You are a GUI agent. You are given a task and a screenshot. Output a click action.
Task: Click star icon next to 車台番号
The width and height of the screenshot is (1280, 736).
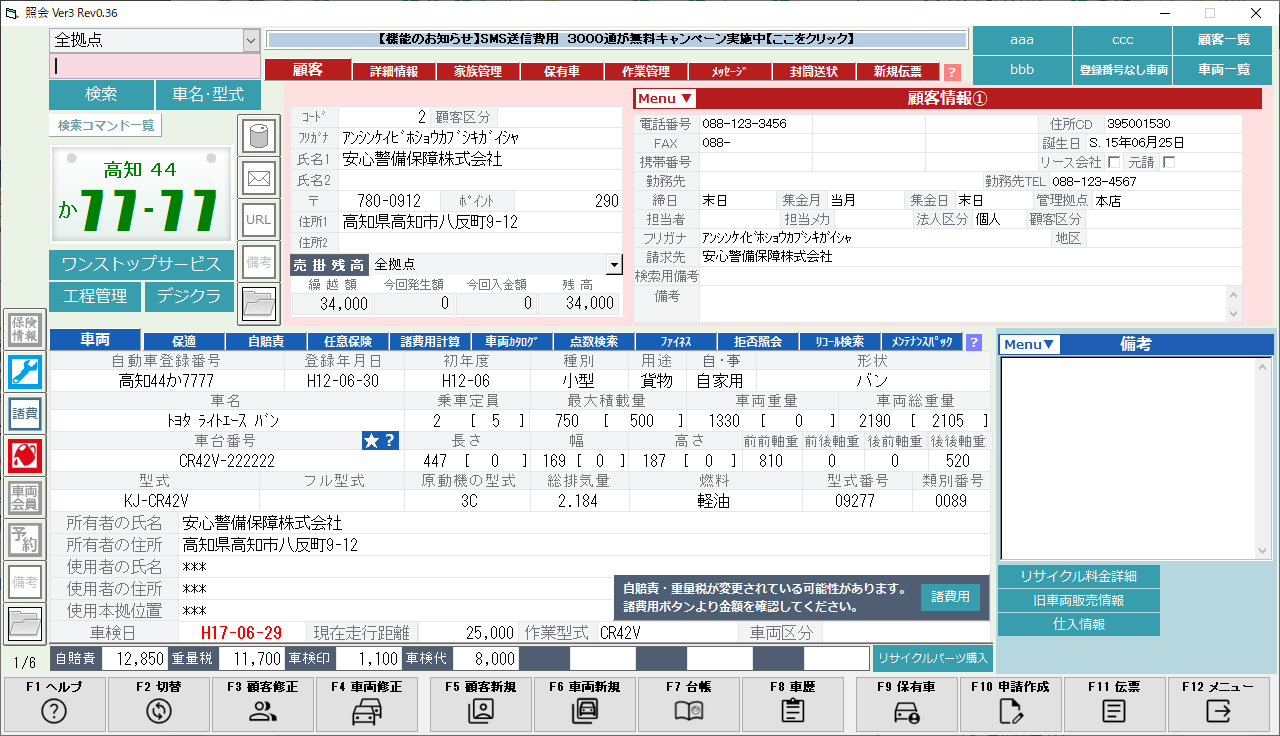[372, 441]
